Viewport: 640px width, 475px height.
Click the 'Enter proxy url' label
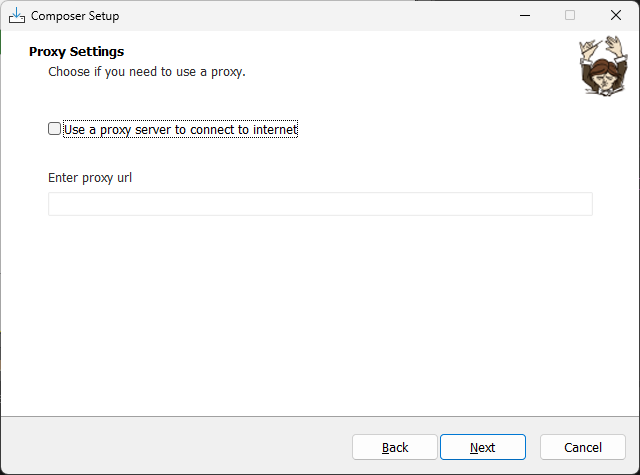point(90,178)
